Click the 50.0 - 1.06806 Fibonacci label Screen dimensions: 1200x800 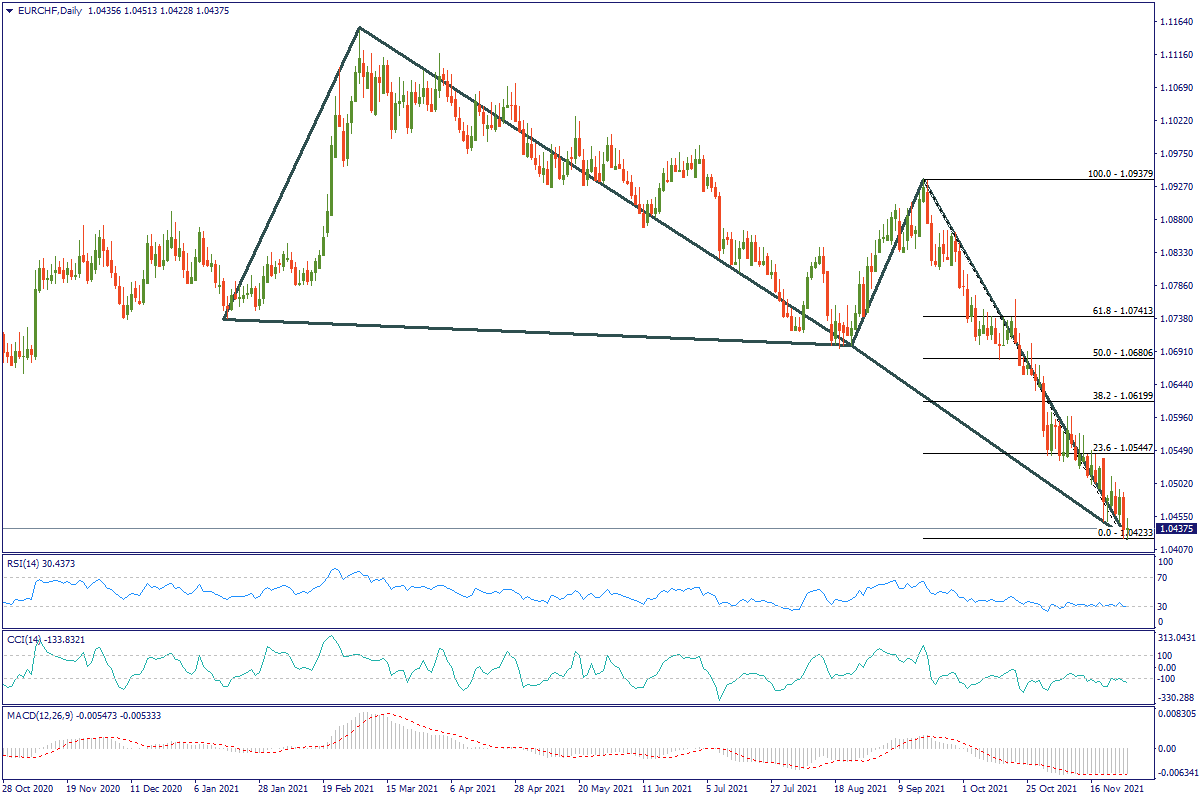click(x=1122, y=353)
